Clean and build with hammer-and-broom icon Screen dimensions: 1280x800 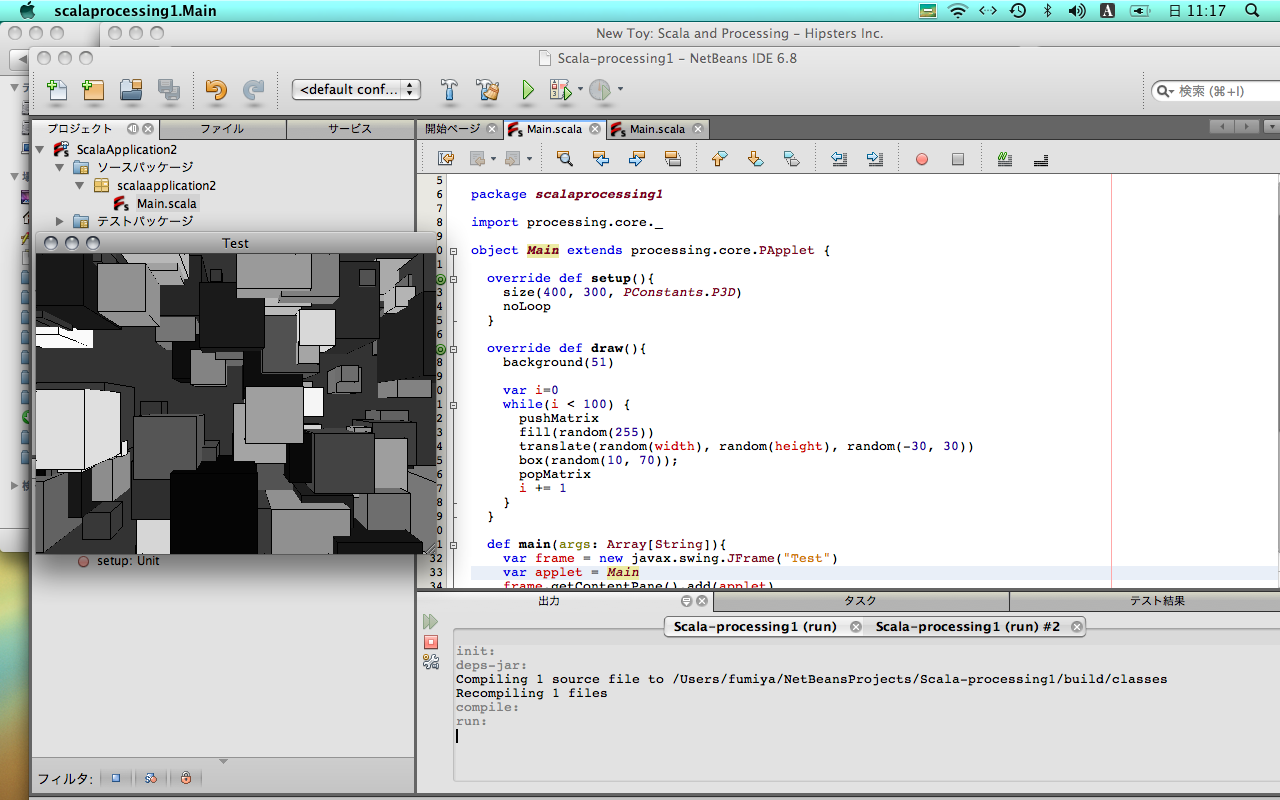(488, 90)
